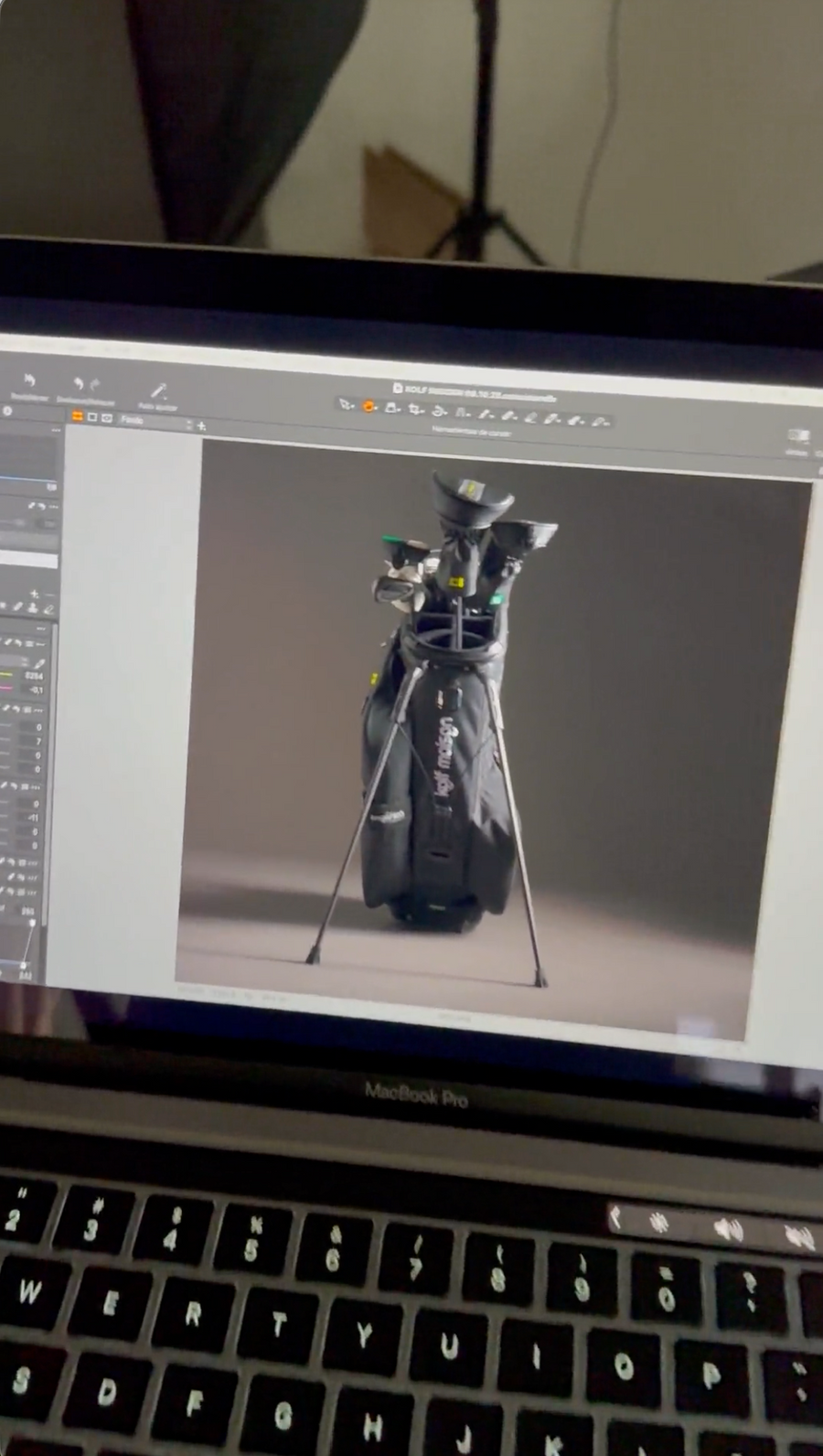The width and height of the screenshot is (823, 1456).
Task: Click the Undo arrow in the toolbar
Action: pyautogui.click(x=79, y=384)
